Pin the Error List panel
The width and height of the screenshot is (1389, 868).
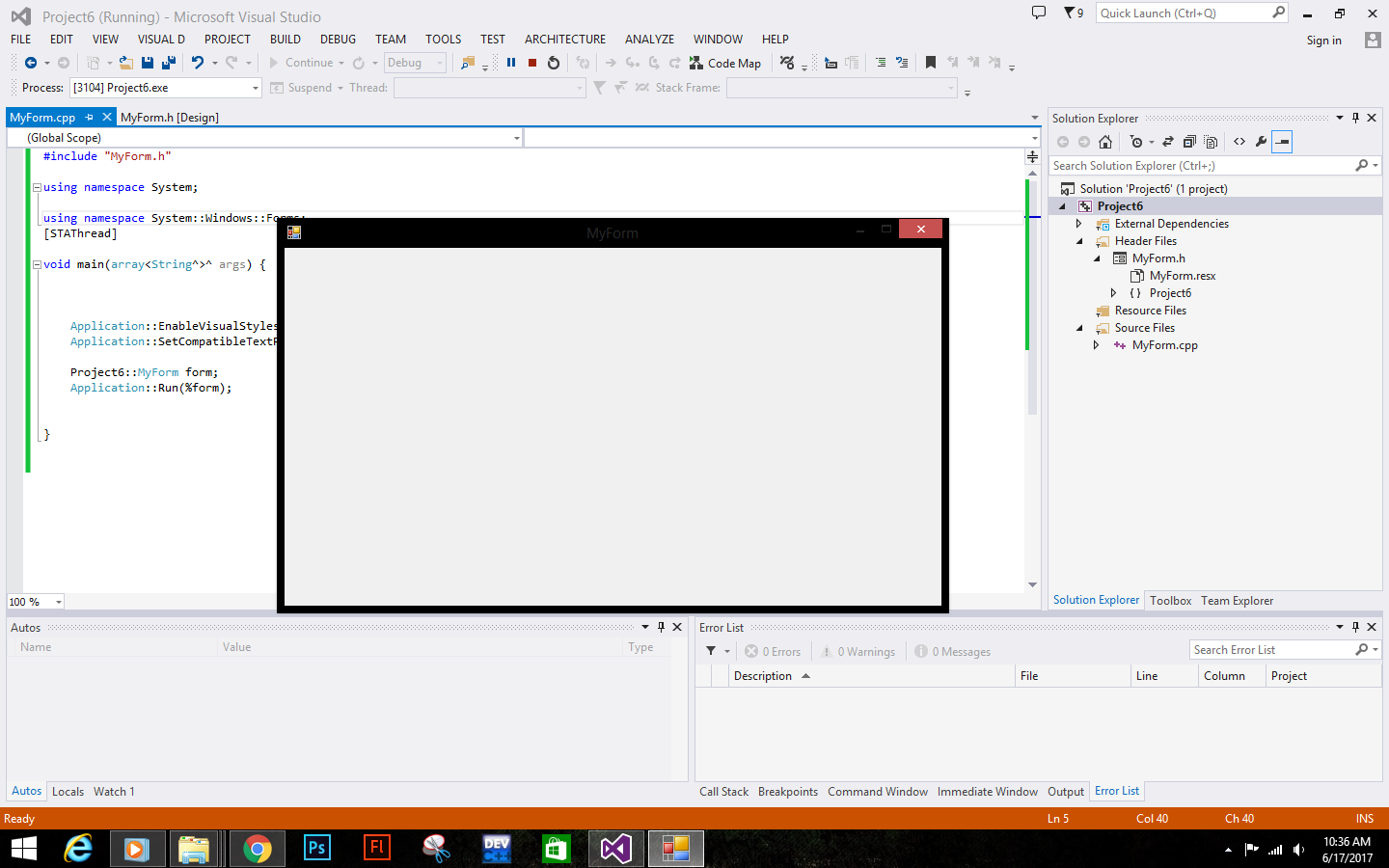[x=1356, y=627]
